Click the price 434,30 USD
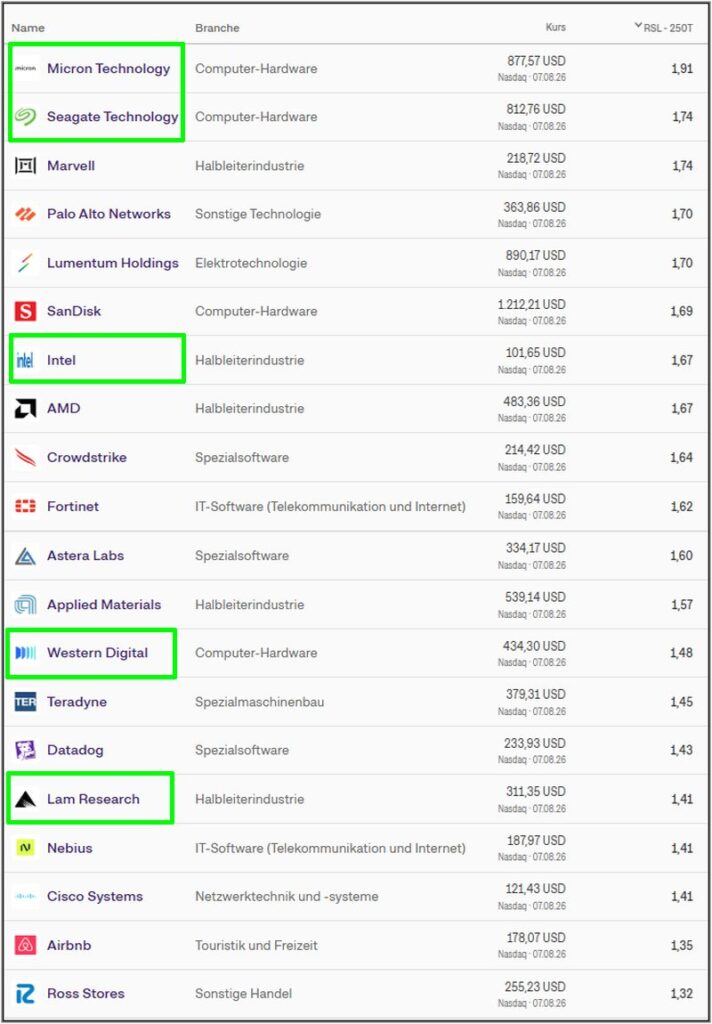The height and width of the screenshot is (1024, 712). click(x=535, y=646)
